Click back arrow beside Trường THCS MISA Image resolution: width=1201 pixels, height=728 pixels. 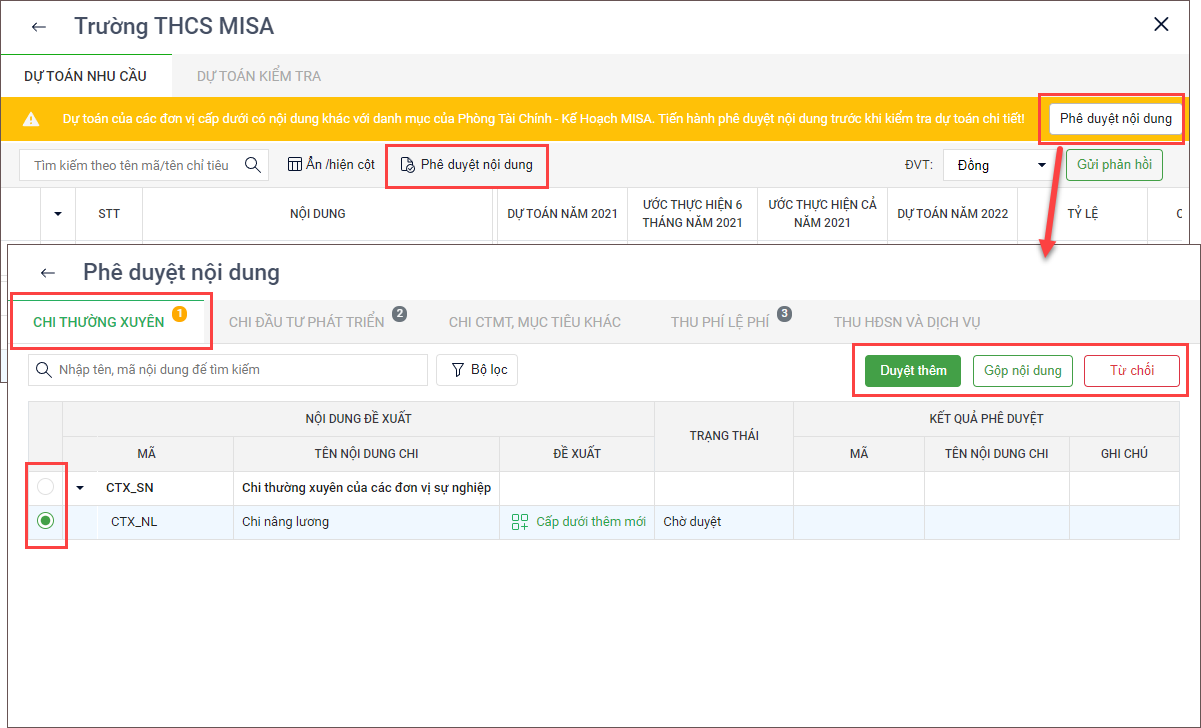click(39, 27)
